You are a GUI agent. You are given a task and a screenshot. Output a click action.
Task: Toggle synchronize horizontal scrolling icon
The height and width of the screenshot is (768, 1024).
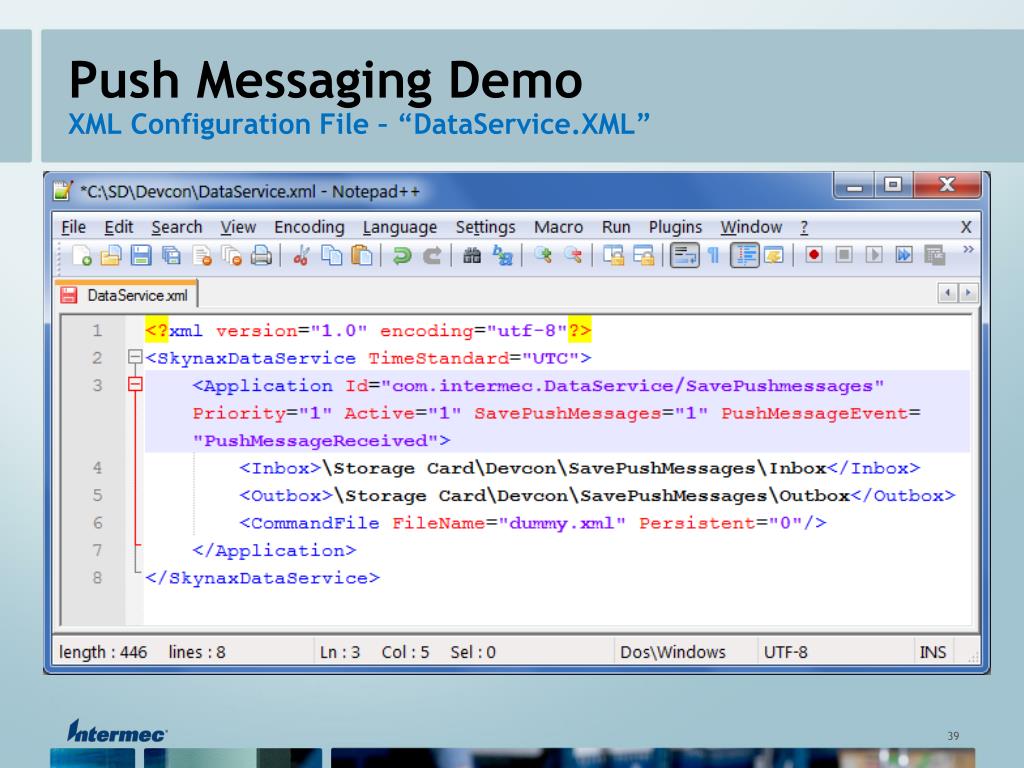[x=643, y=255]
